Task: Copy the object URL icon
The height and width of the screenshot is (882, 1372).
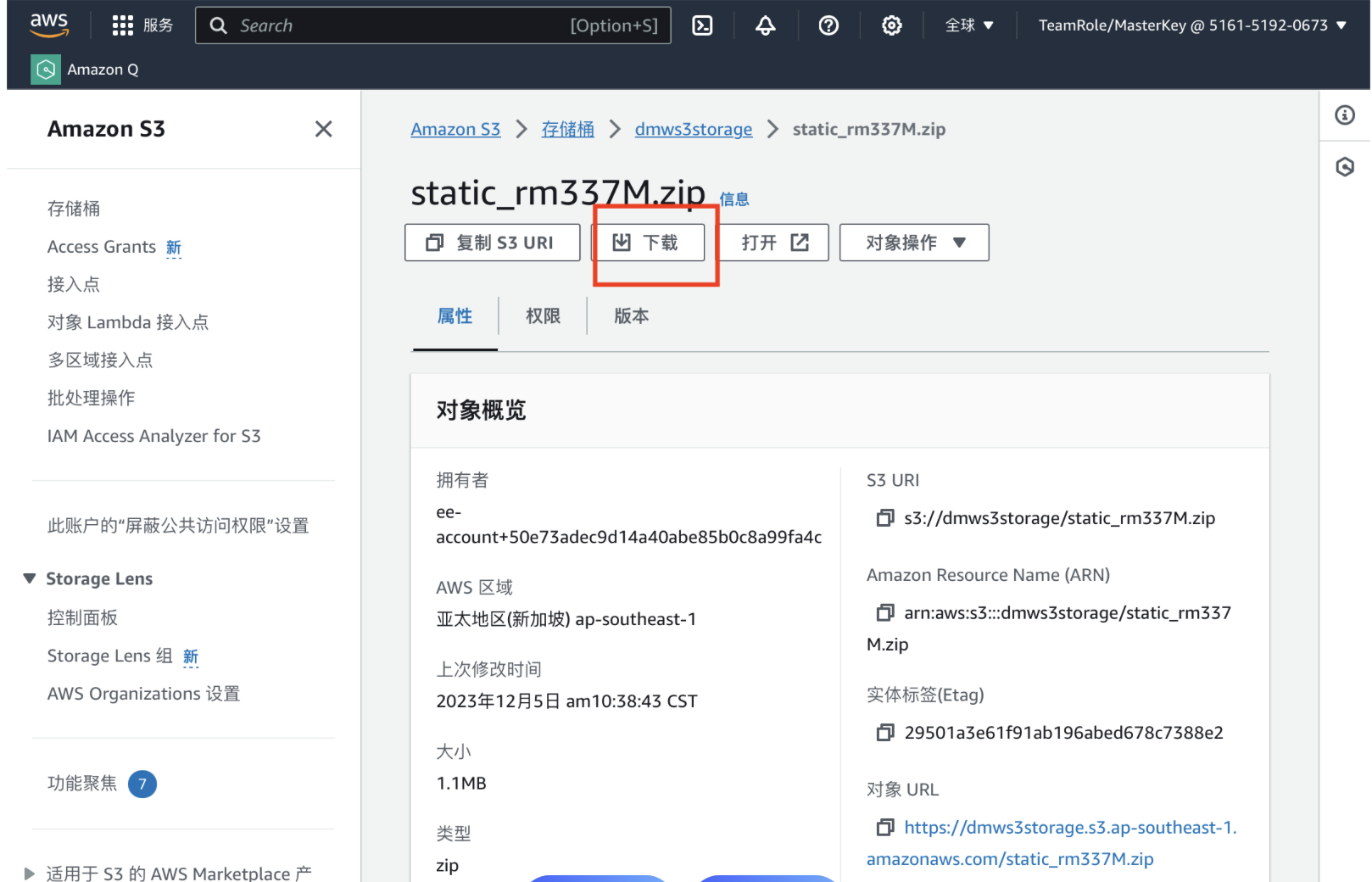Action: click(x=884, y=827)
